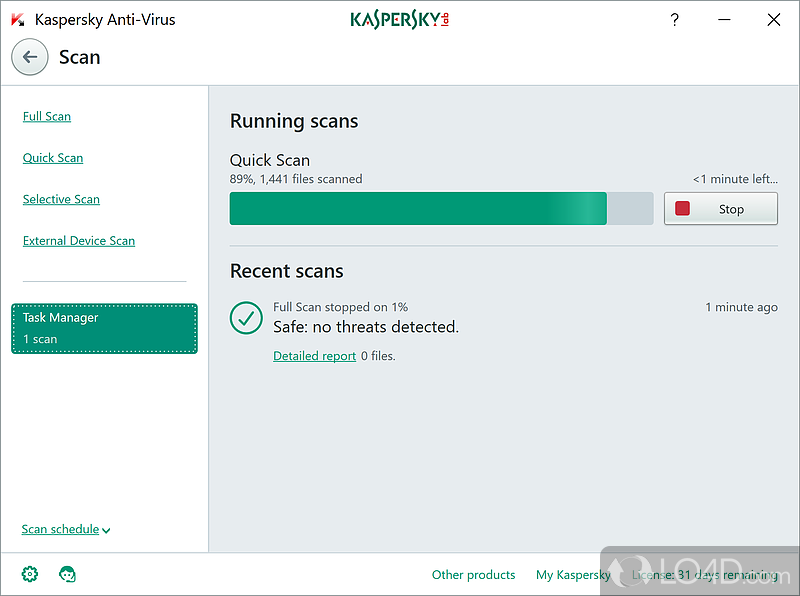
Task: Click the License: 31 days remaining link
Action: pyautogui.click(x=705, y=575)
